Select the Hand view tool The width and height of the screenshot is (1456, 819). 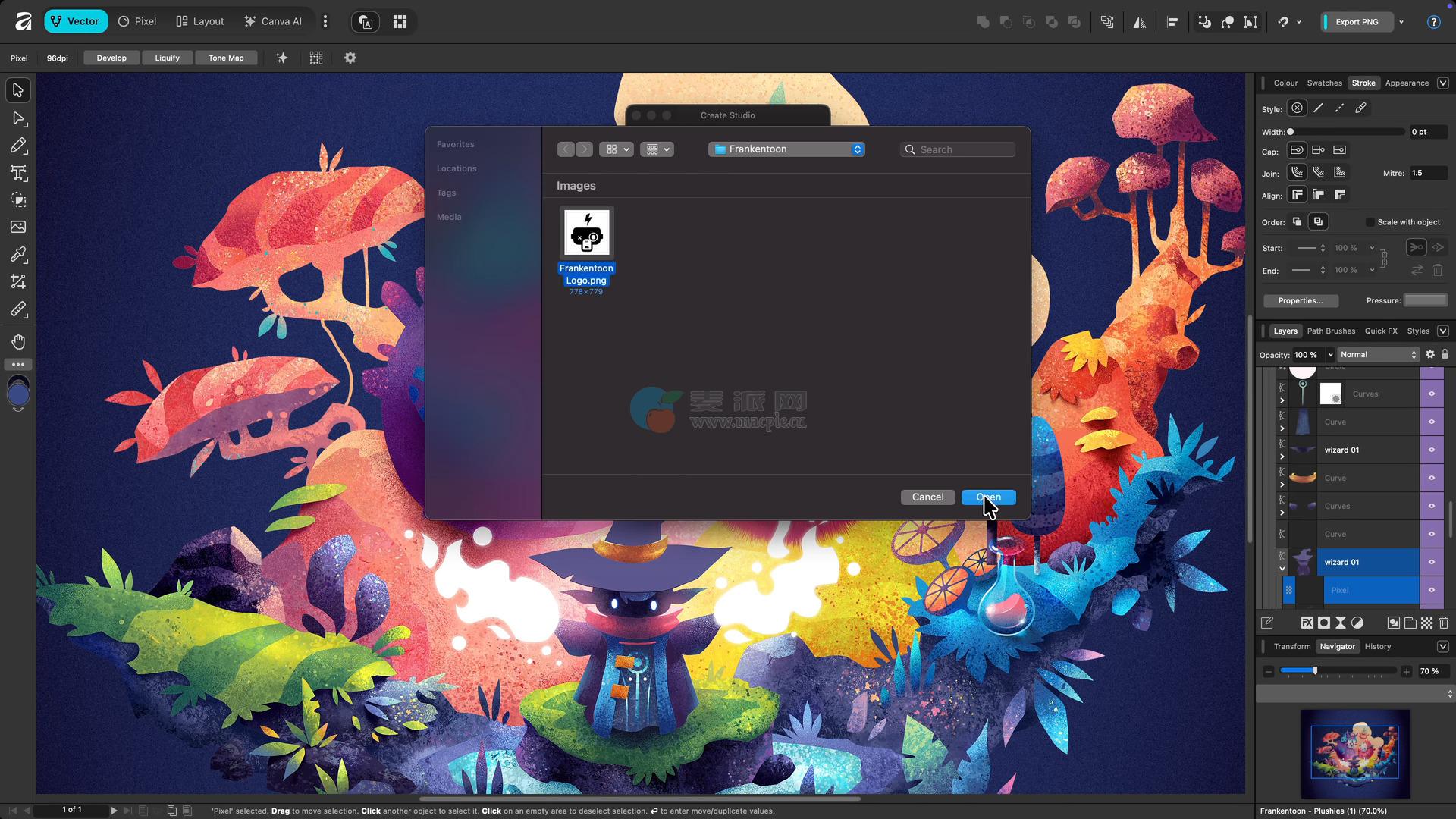18,341
